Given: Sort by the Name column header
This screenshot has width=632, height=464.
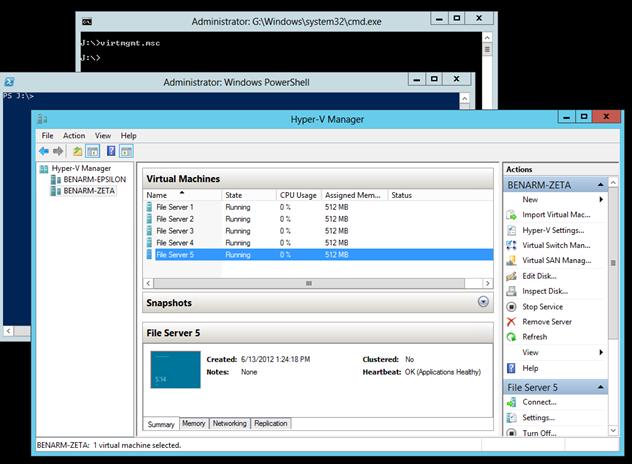Looking at the screenshot, I should pyautogui.click(x=182, y=195).
